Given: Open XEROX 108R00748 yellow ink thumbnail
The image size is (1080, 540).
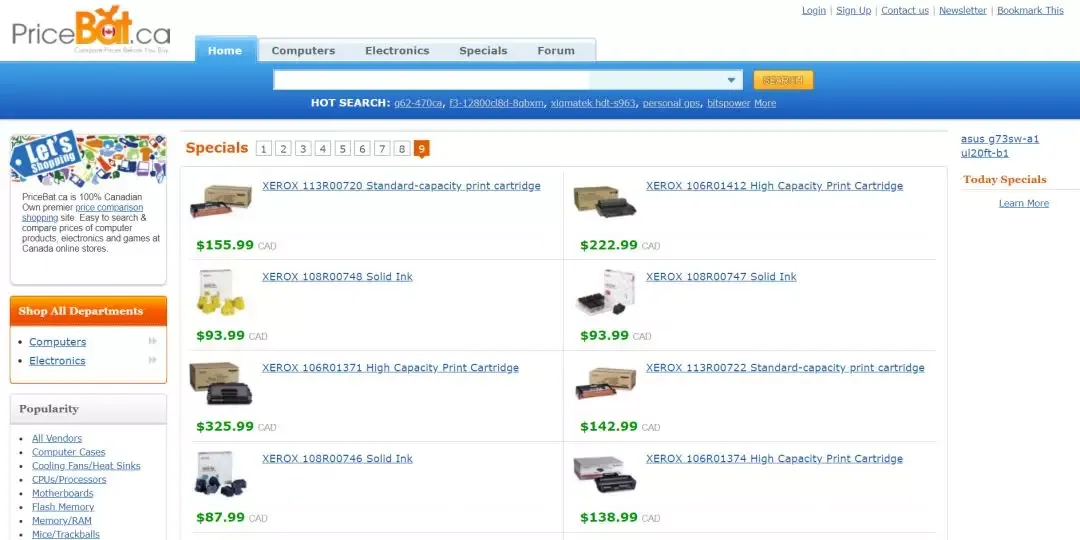Looking at the screenshot, I should tap(221, 293).
